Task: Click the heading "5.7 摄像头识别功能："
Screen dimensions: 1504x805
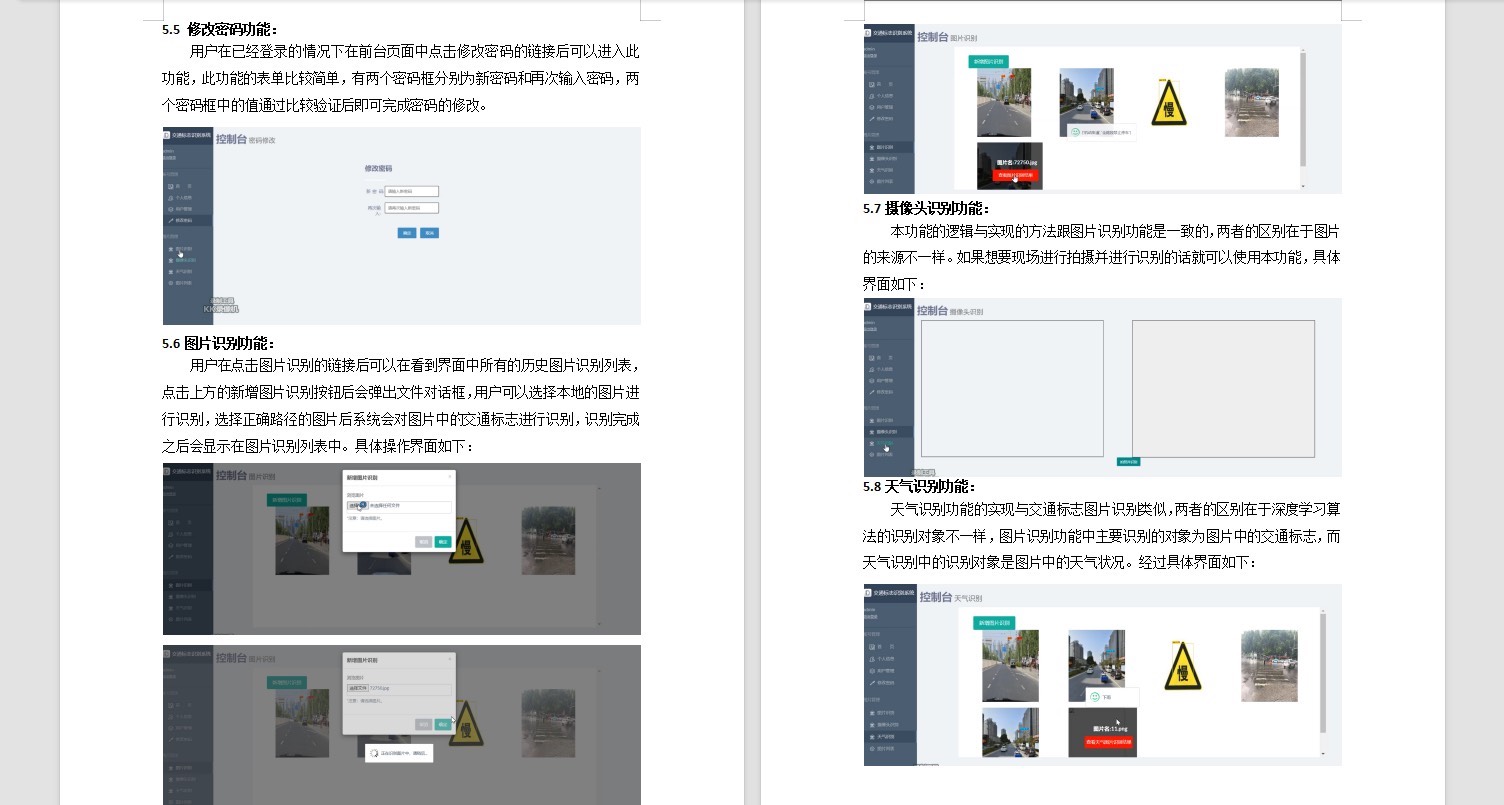Action: pos(926,208)
